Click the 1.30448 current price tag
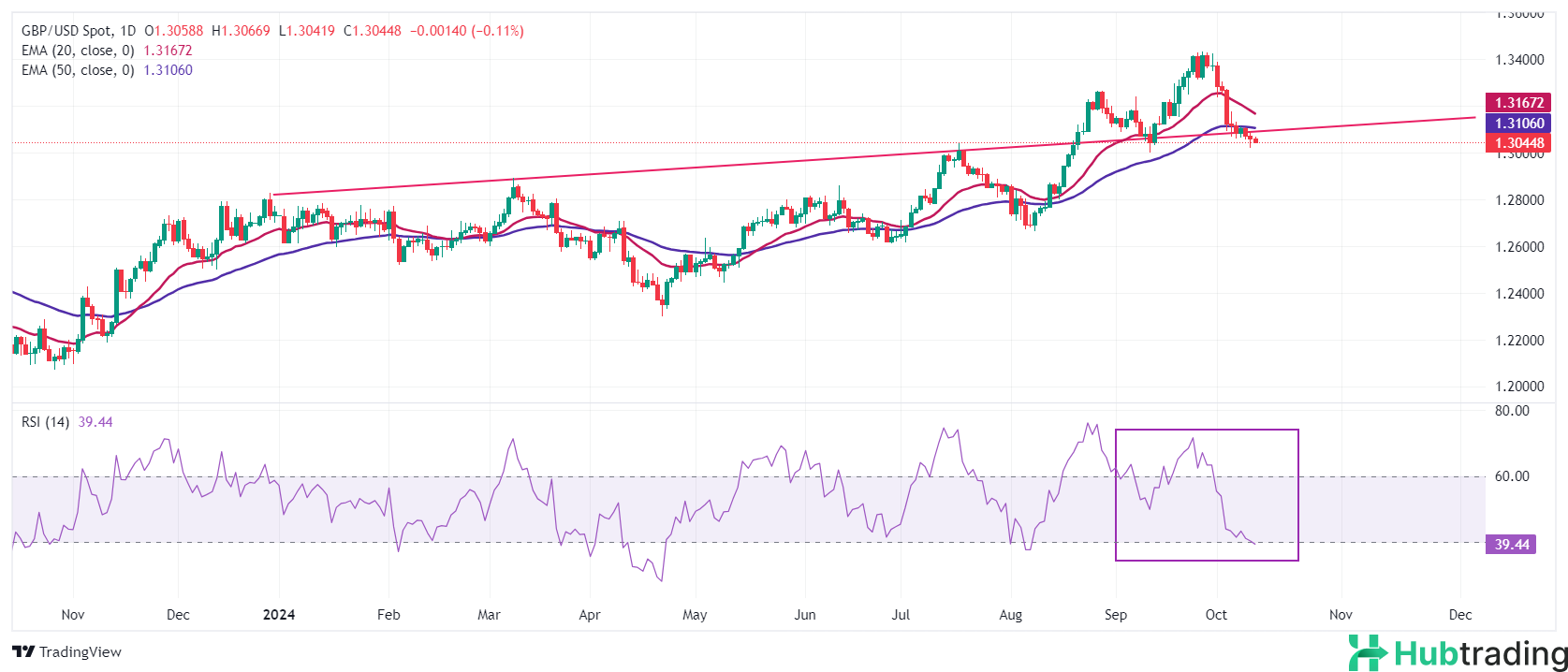 1517,143
